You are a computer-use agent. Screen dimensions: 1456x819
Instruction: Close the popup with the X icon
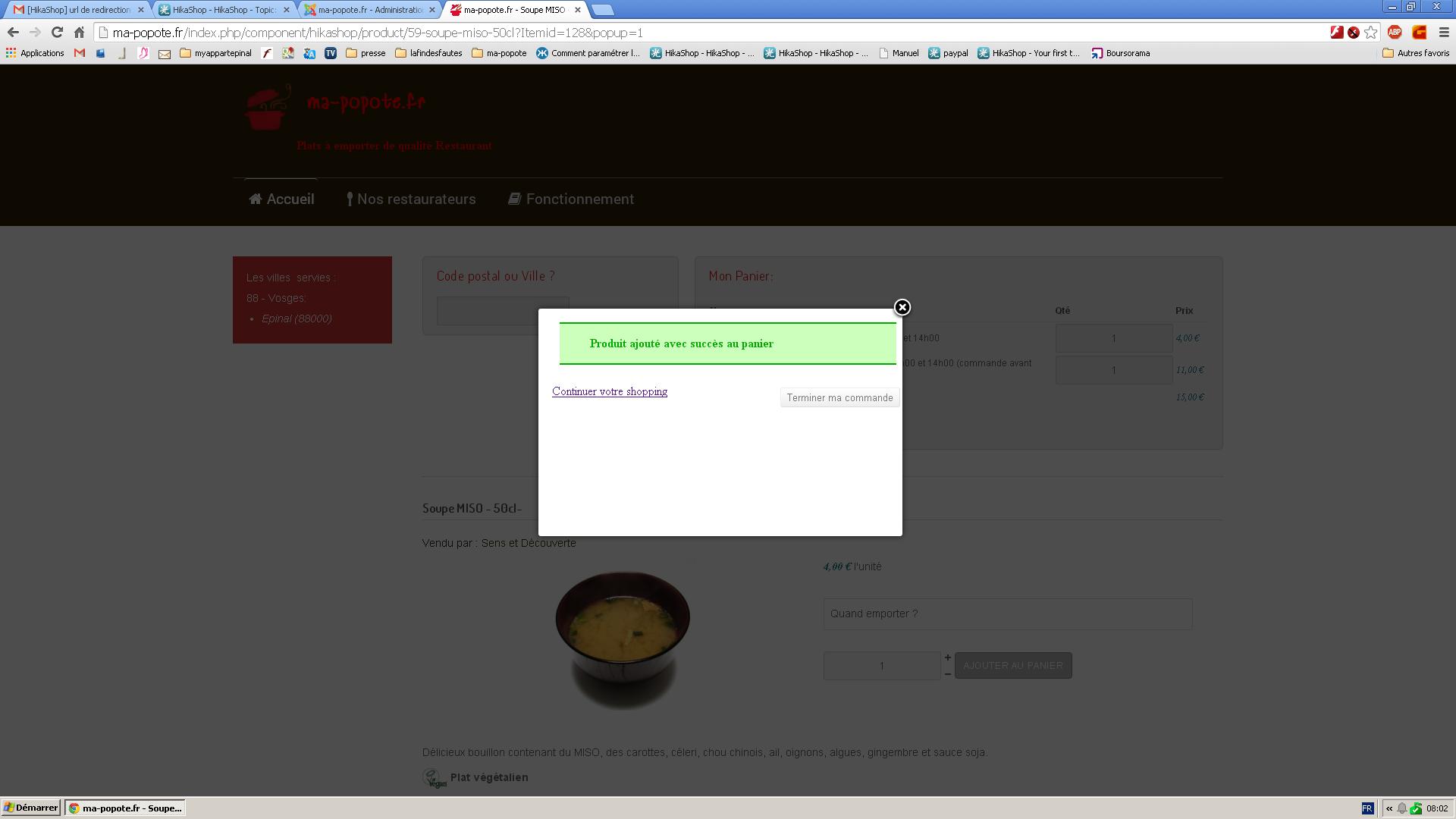(x=902, y=307)
